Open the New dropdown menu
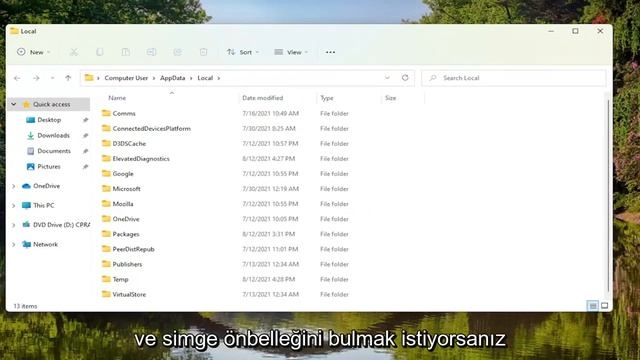The height and width of the screenshot is (360, 640). coord(33,52)
